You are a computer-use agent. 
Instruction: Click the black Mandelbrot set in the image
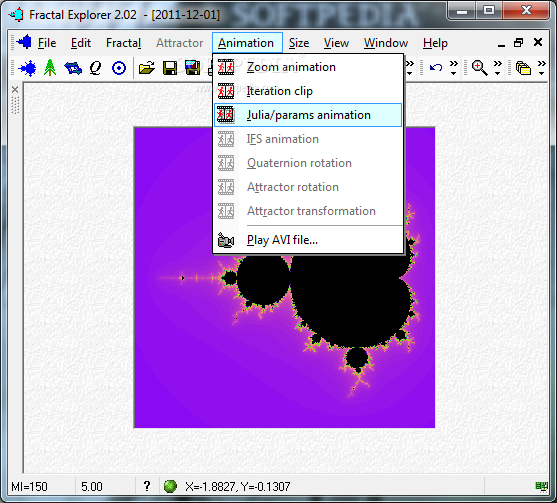pos(352,302)
